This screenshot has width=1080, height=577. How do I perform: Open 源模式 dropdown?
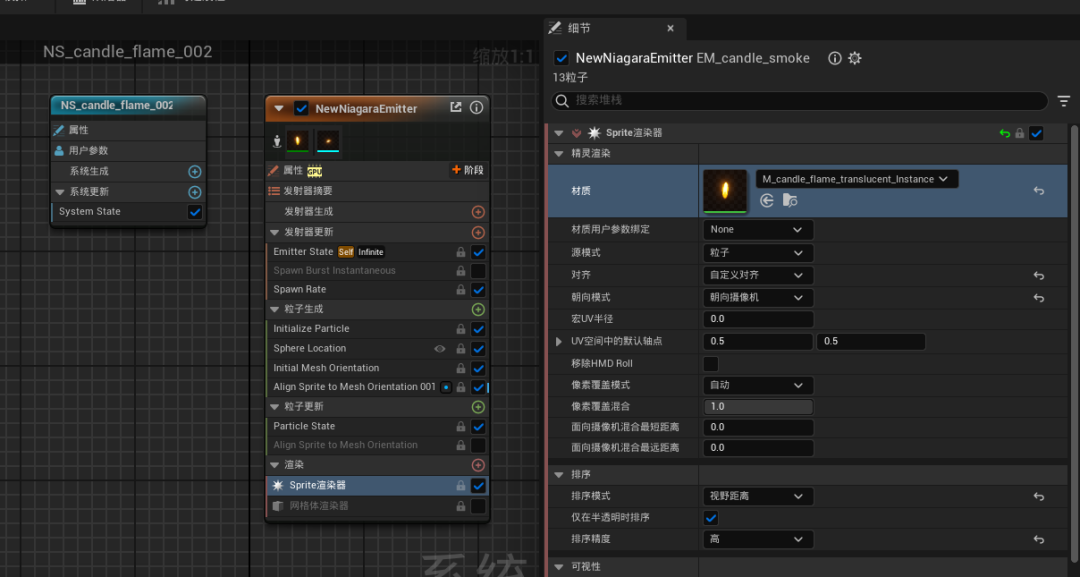coord(758,253)
